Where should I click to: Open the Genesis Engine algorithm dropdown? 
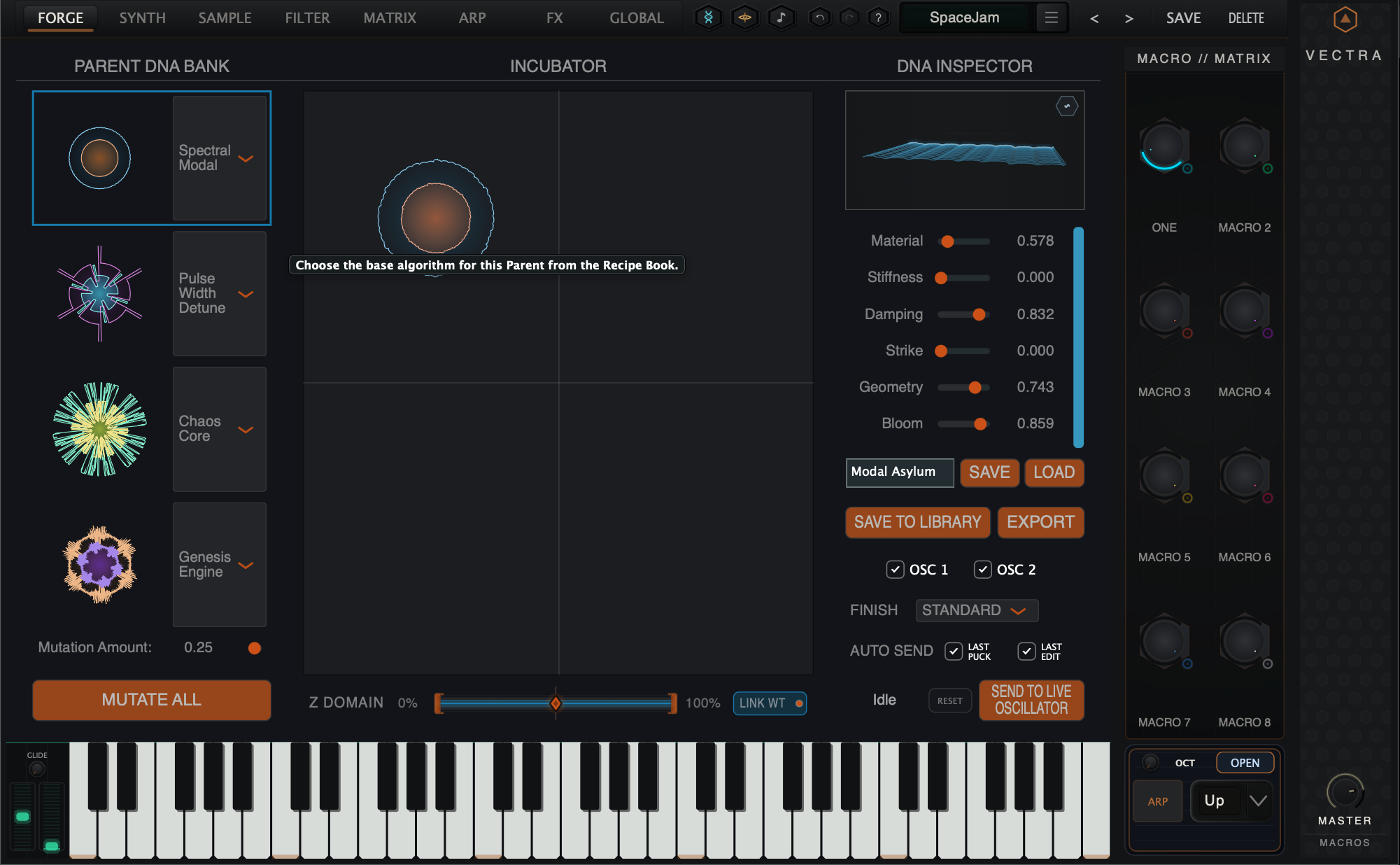pos(220,565)
